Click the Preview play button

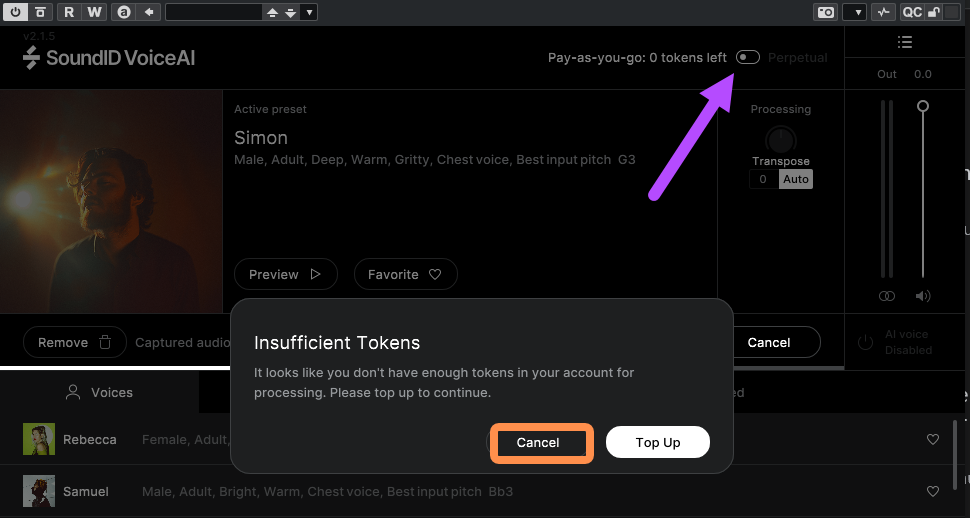(286, 274)
